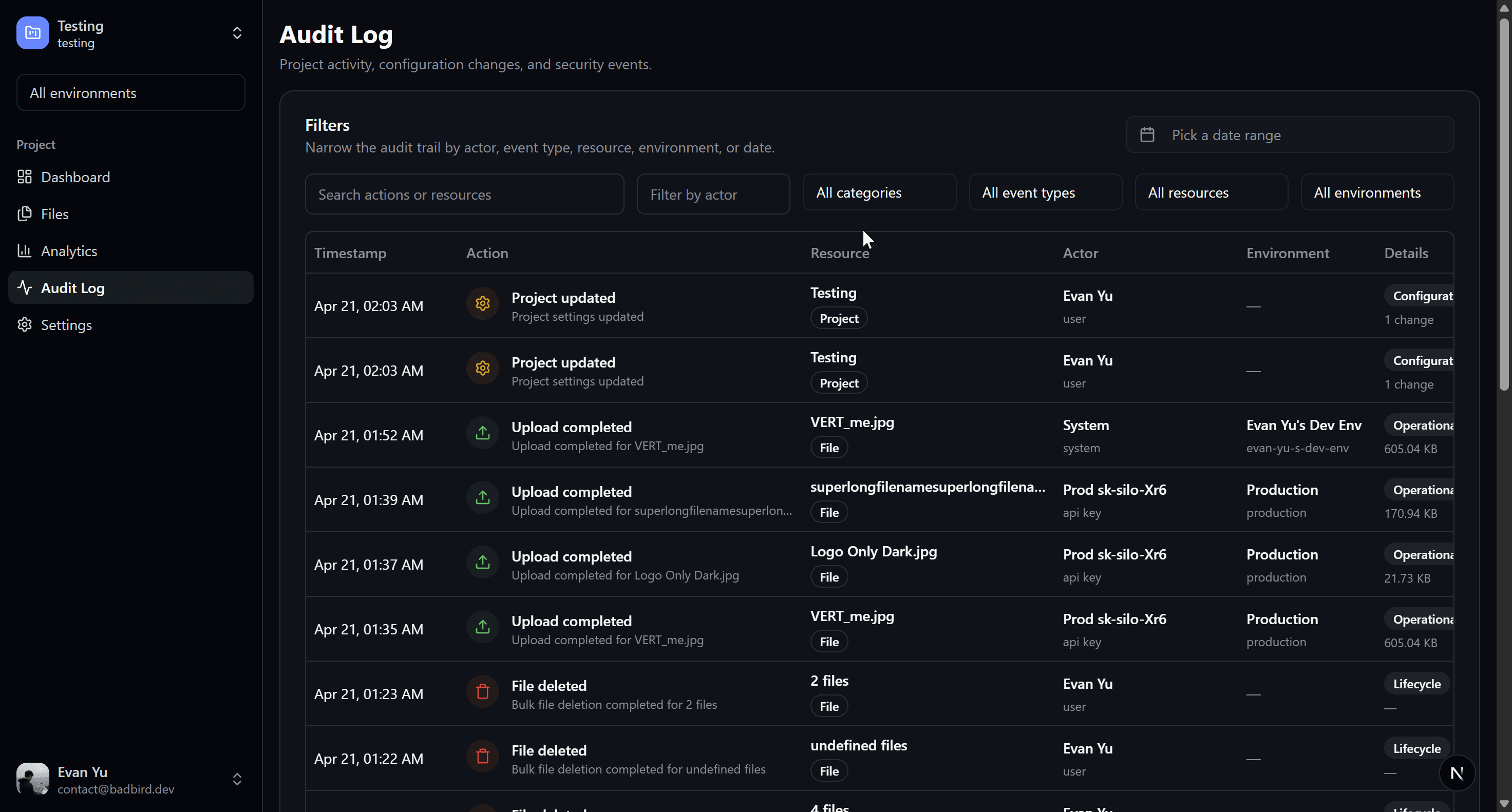Click the upload icon on the 01:52 AM row
Viewport: 1512px width, 812px height.
(x=482, y=432)
